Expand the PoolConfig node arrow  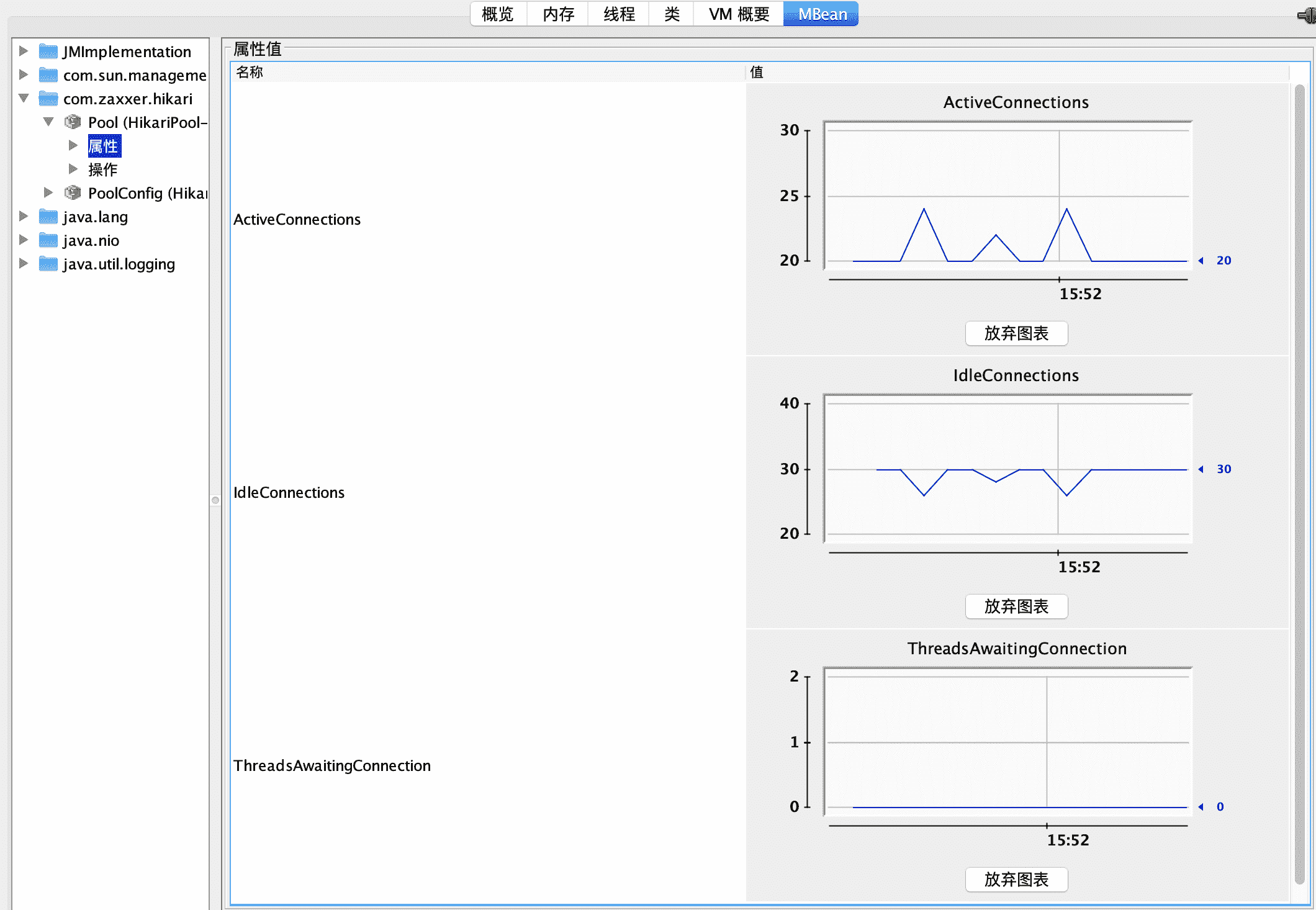pyautogui.click(x=48, y=192)
